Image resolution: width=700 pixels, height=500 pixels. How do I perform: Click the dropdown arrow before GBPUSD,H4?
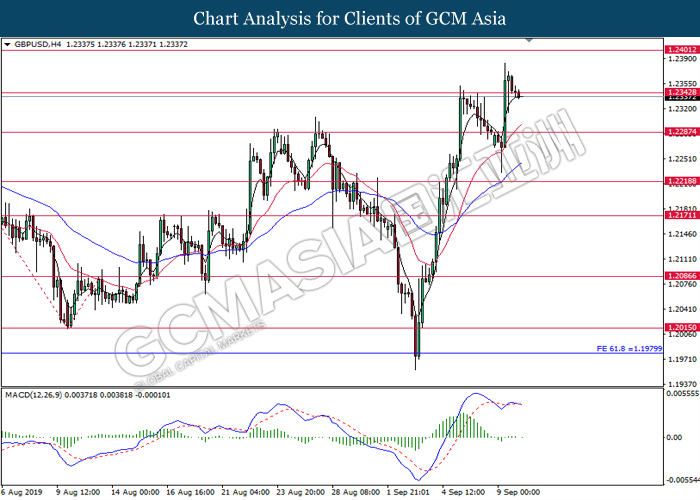coord(7,45)
